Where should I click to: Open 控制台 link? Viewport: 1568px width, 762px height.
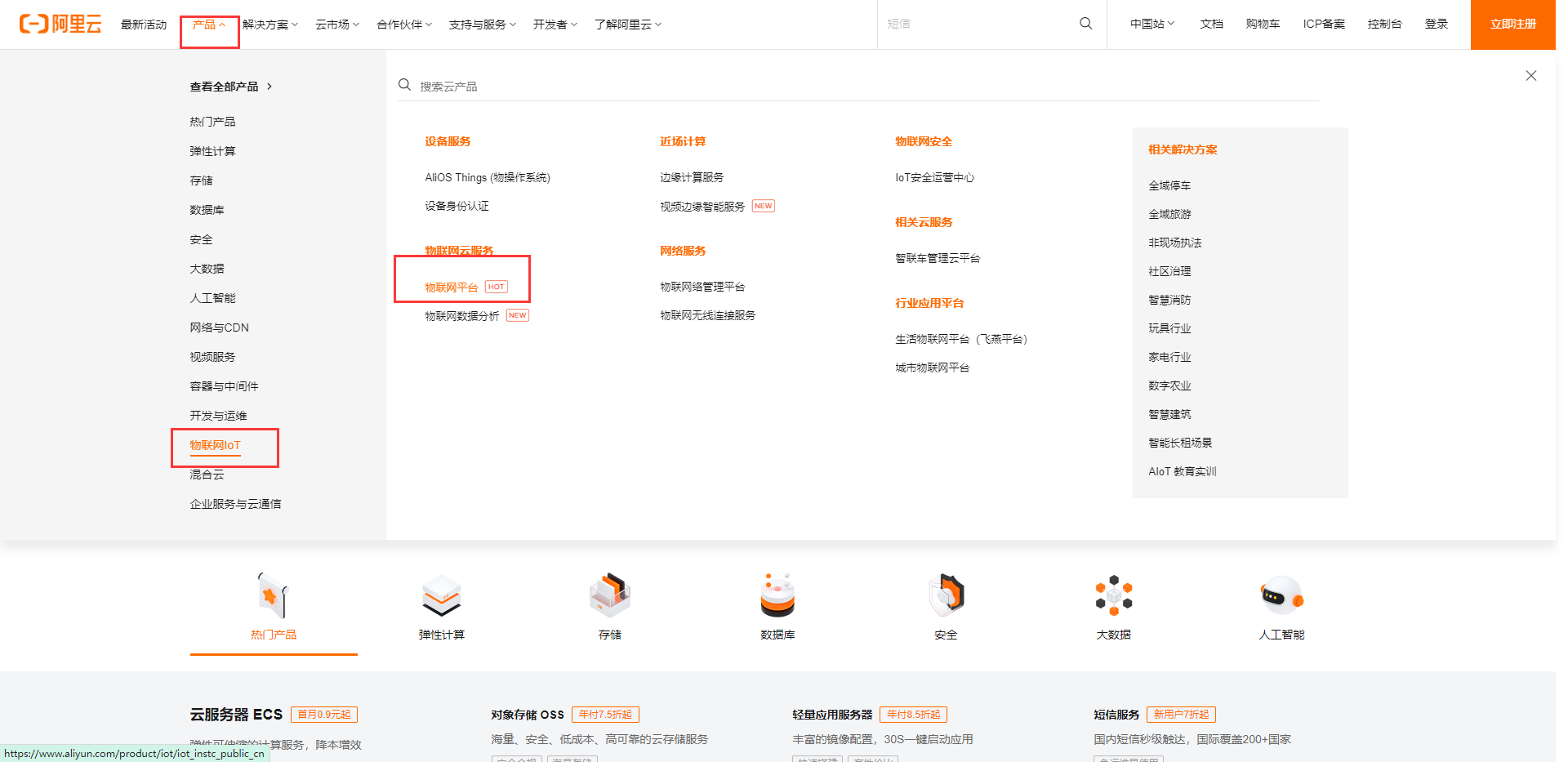click(x=1384, y=24)
